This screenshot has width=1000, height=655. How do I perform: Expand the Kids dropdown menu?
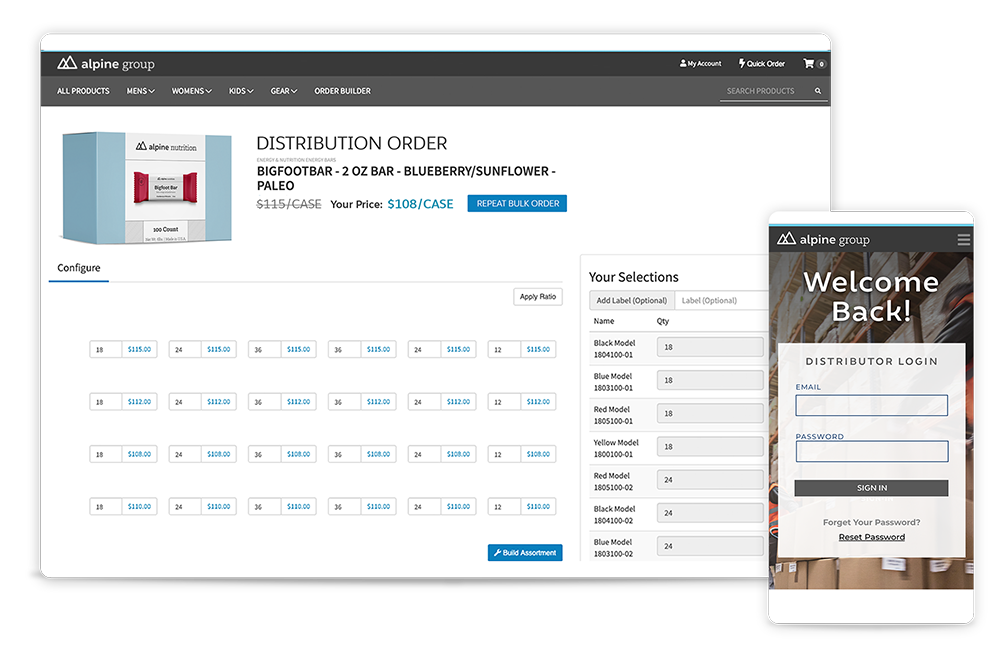click(x=241, y=91)
